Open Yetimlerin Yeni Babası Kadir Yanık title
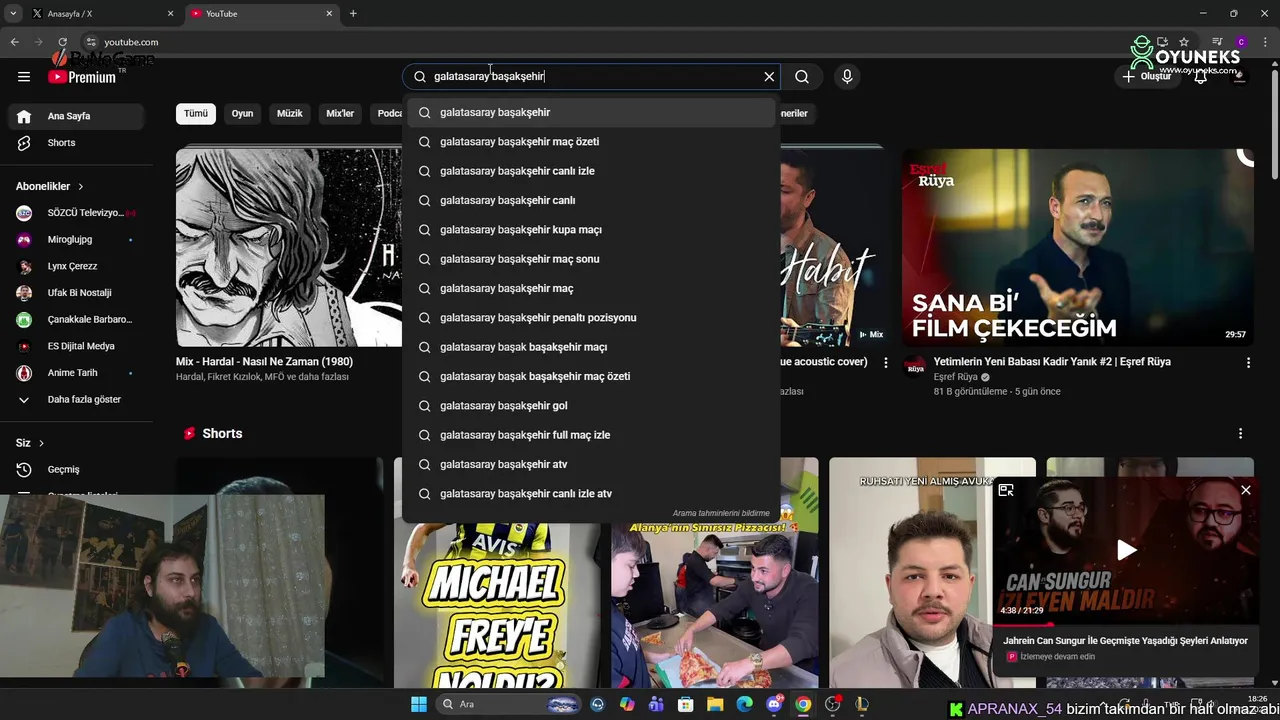Image resolution: width=1280 pixels, height=720 pixels. (1052, 362)
